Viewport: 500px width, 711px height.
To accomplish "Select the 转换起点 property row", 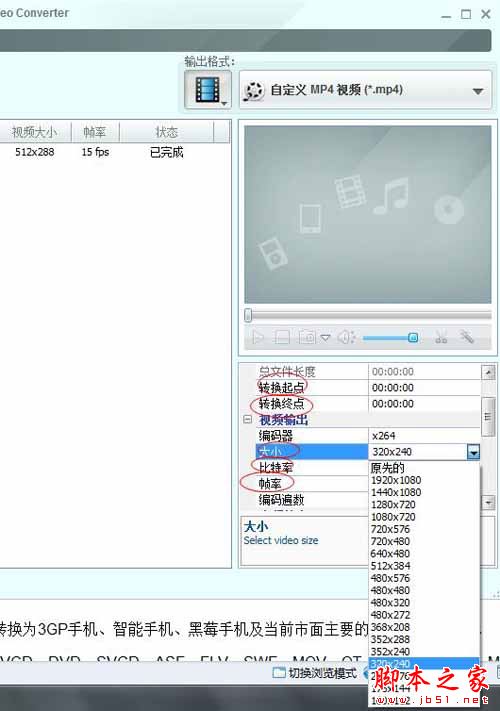I will click(x=312, y=388).
